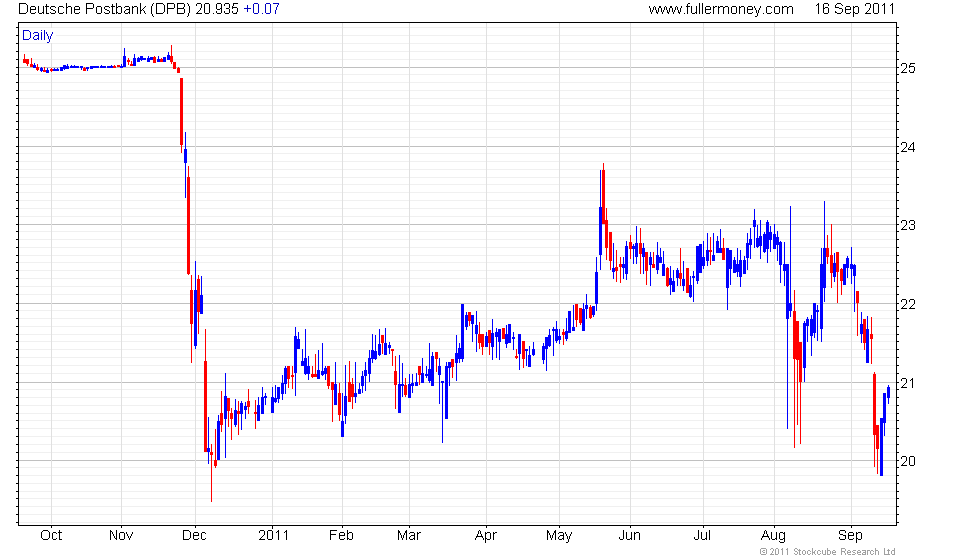
Task: Open the www.fullermoney.com link text
Action: click(x=721, y=9)
